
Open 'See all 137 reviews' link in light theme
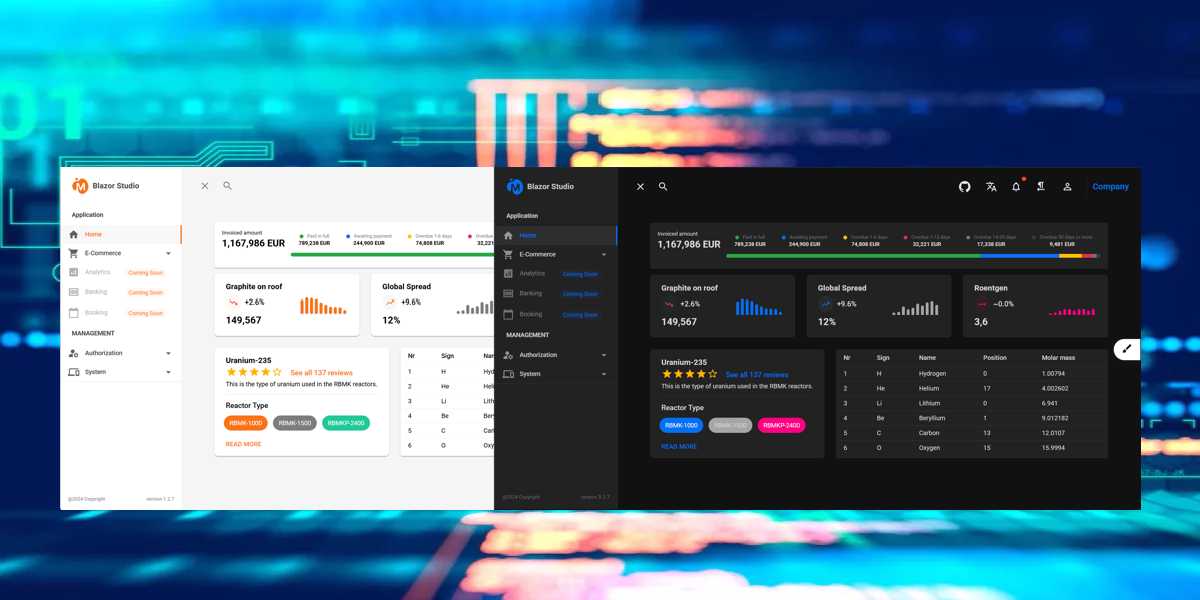coord(321,373)
